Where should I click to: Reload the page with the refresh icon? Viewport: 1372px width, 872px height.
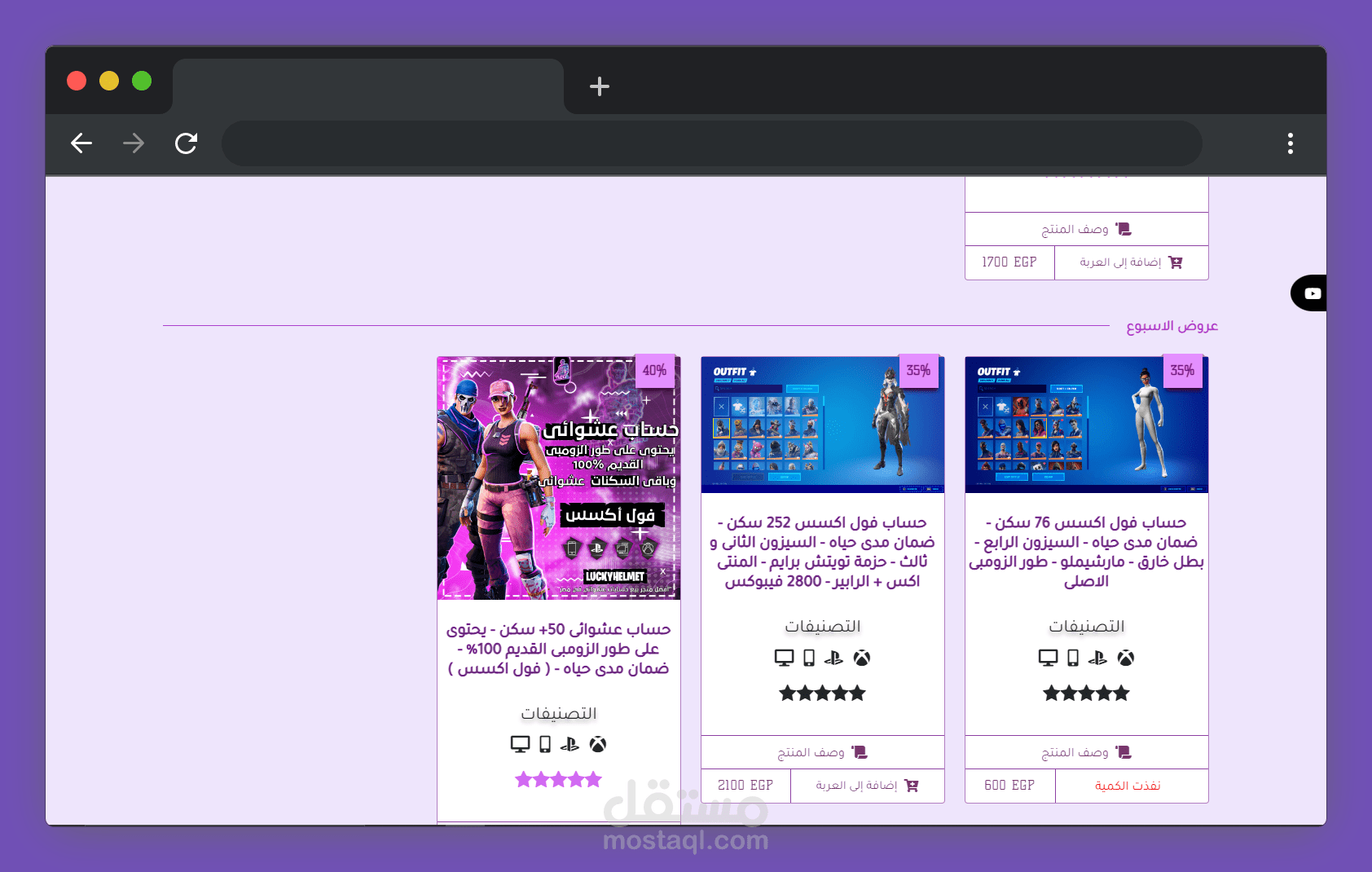[186, 143]
